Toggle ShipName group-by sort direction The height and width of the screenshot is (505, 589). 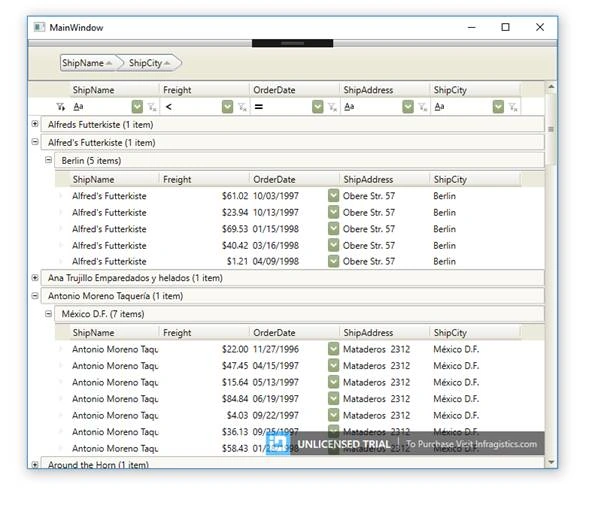(87, 63)
